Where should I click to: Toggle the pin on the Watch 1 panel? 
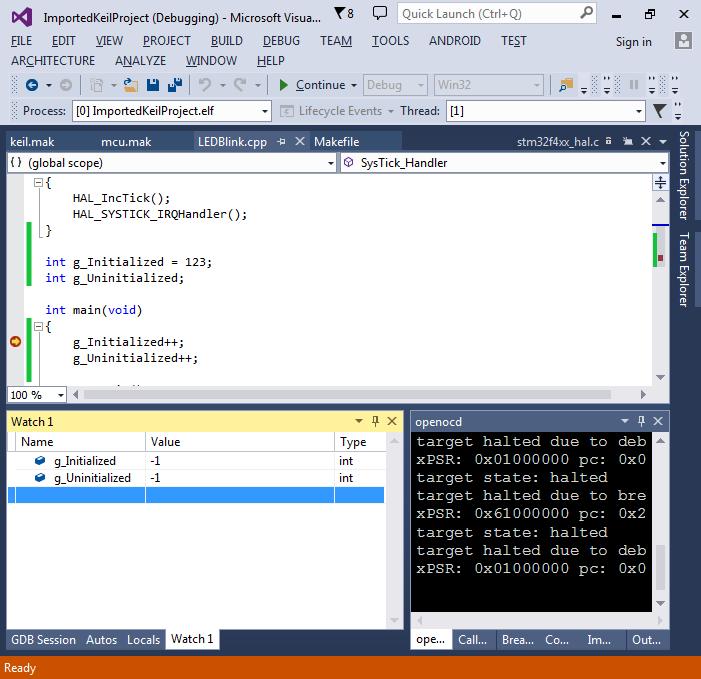click(376, 422)
